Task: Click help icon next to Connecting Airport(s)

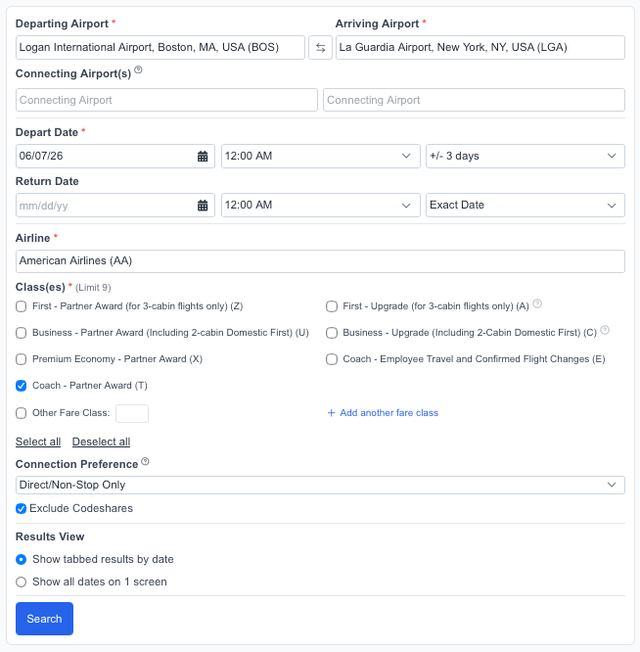Action: click(138, 69)
